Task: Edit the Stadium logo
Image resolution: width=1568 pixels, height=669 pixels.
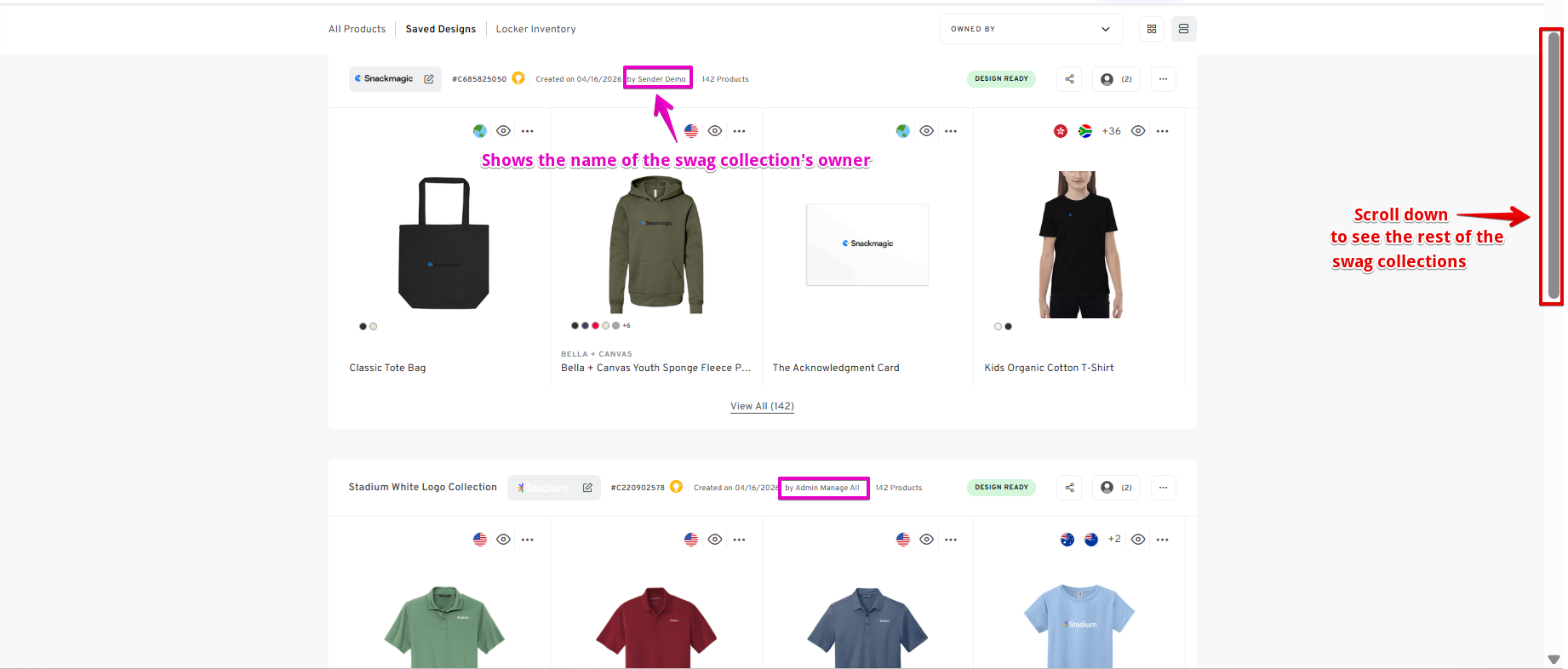Action: [x=587, y=488]
